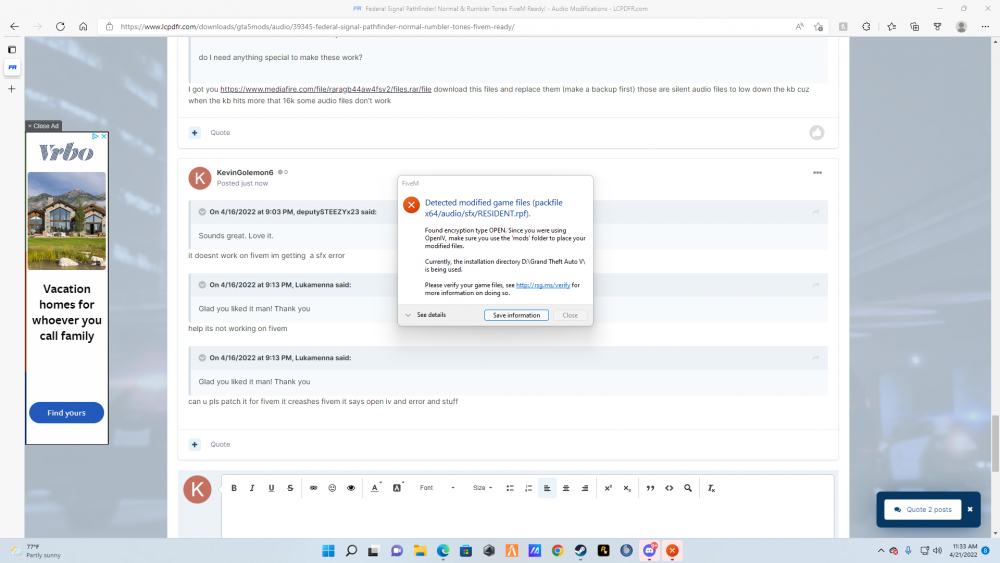Click Save information in FiveM dialog
The height and width of the screenshot is (563, 1000).
click(x=516, y=315)
